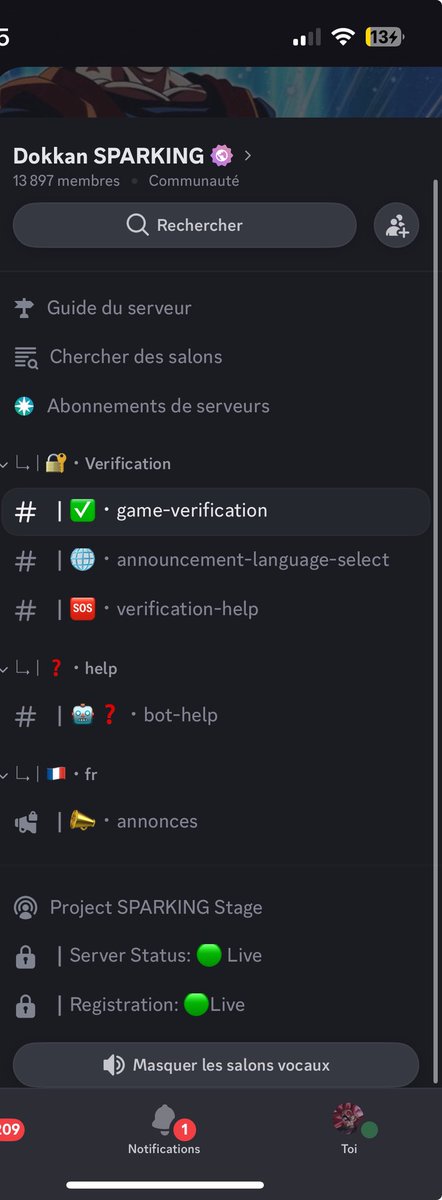Tap the megaphone channel icon of annonces
This screenshot has width=442, height=1200.
click(25, 822)
